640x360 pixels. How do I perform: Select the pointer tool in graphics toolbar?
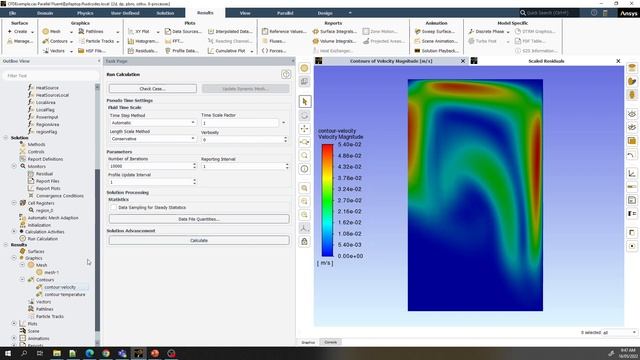(x=304, y=102)
